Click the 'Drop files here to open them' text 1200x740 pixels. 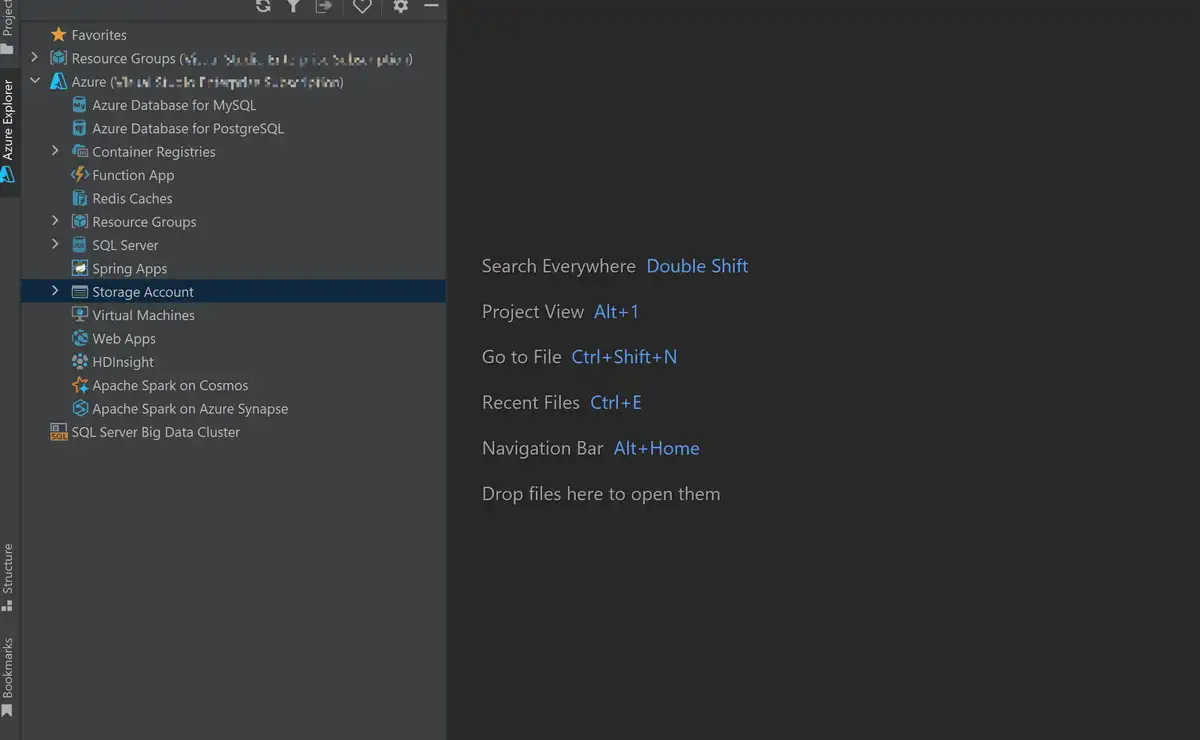601,494
